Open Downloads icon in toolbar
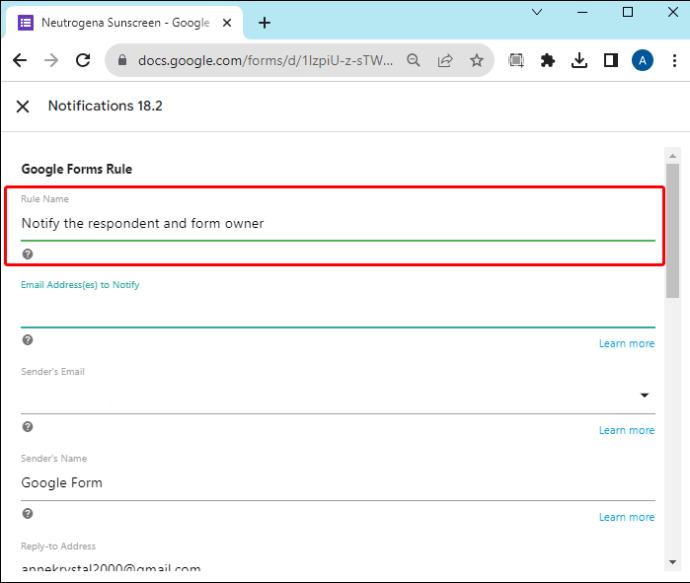The width and height of the screenshot is (690, 583). click(x=579, y=60)
